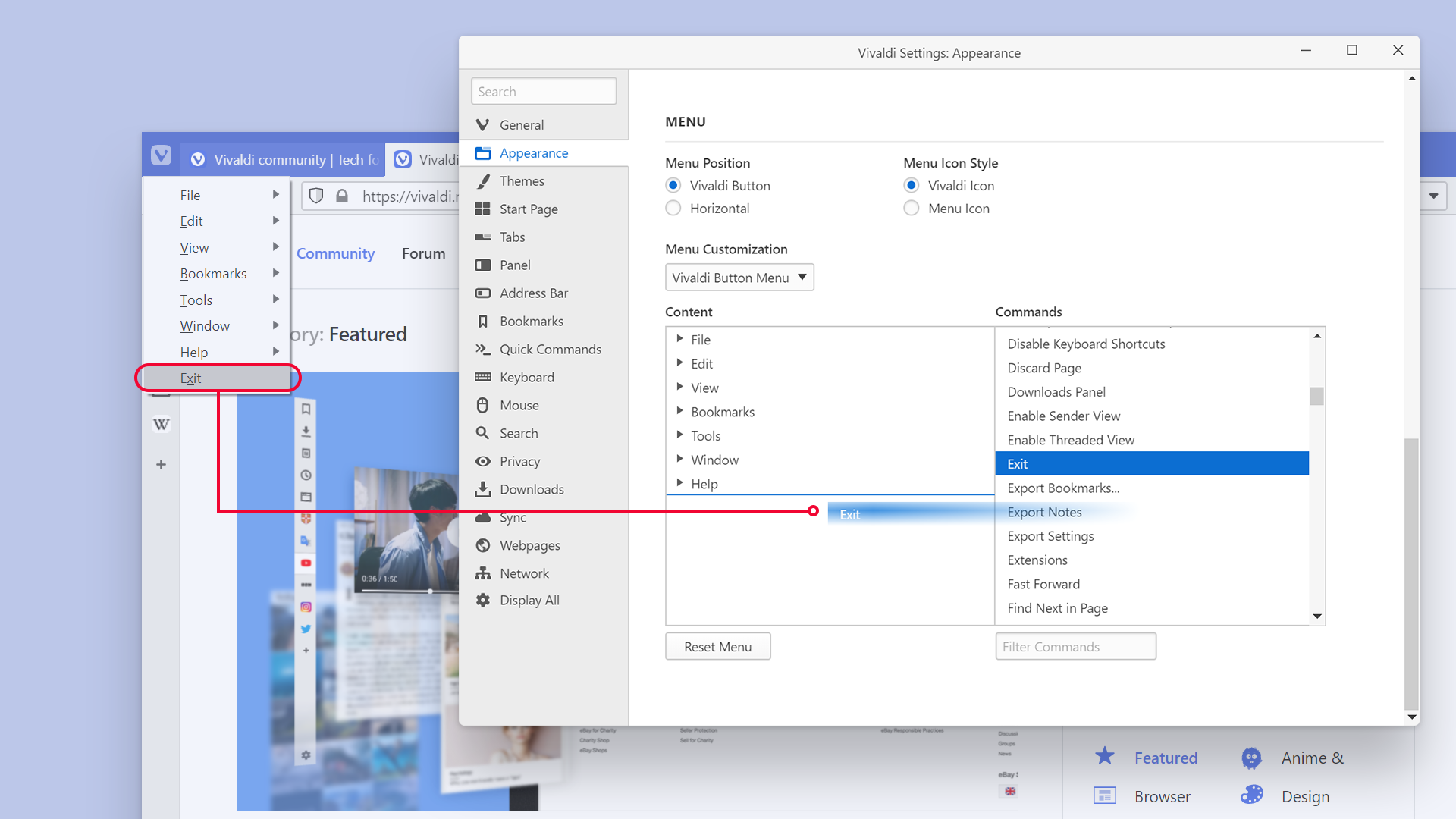Viewport: 1456px width, 819px height.
Task: Click the Mouse icon in settings sidebar
Action: click(x=483, y=405)
